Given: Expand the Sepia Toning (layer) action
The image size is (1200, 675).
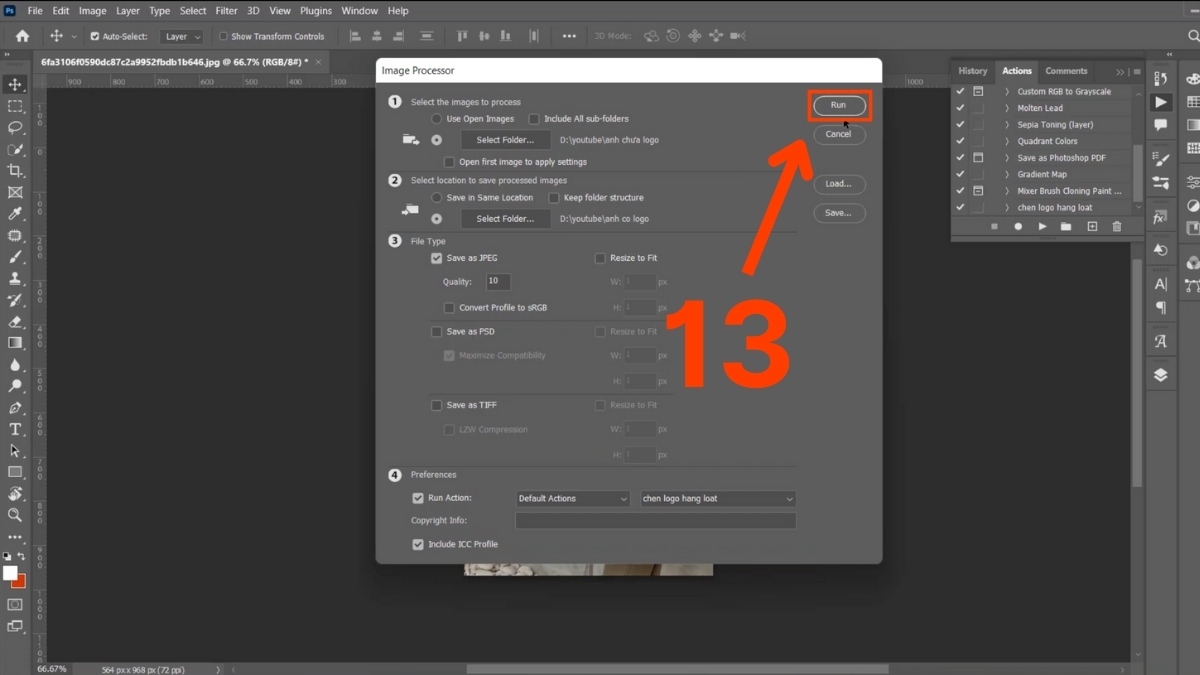Looking at the screenshot, I should click(x=1007, y=125).
